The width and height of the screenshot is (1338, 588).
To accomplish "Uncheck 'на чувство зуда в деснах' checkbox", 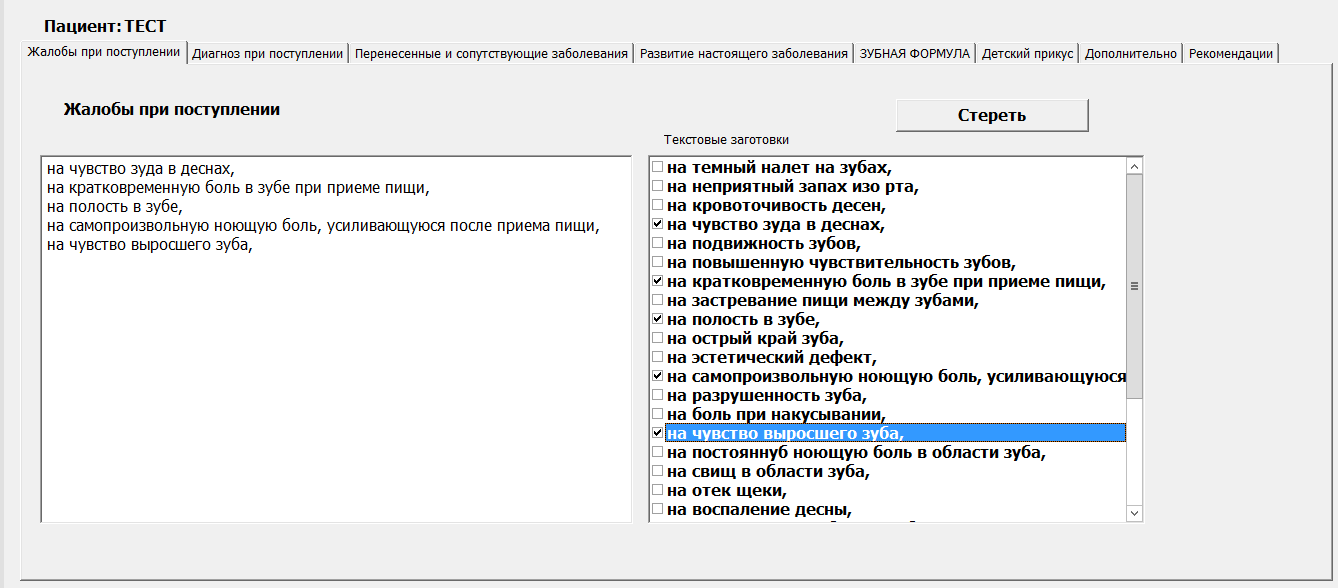I will click(657, 225).
